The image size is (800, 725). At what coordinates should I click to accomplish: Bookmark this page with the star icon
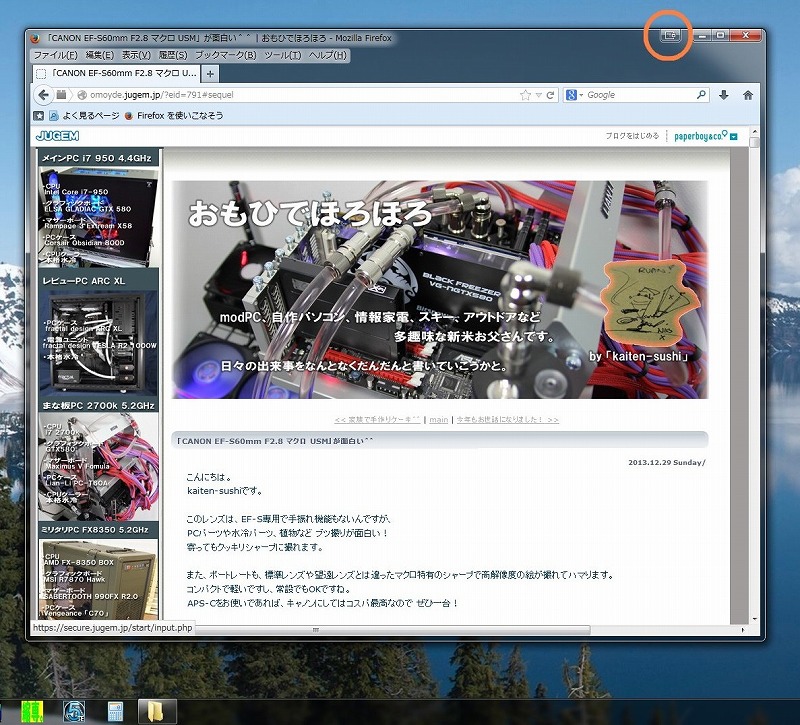(525, 95)
